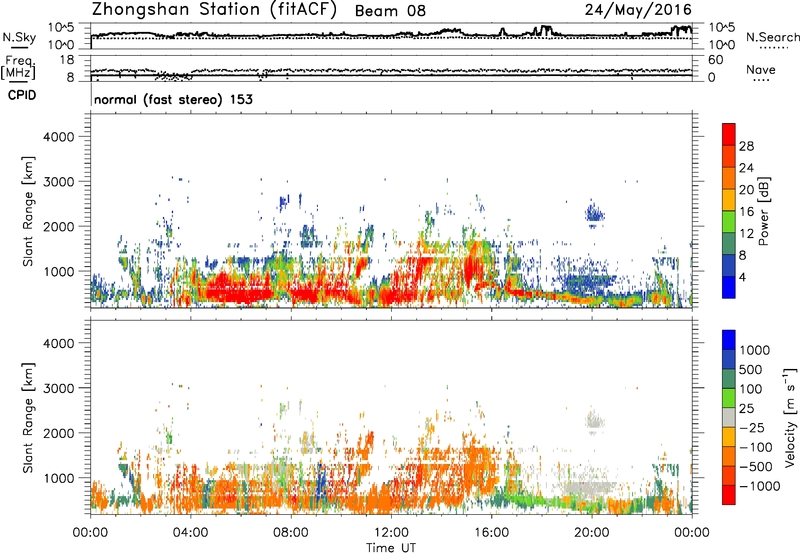Click the '-1000' velocity colorbar tick

tap(760, 486)
